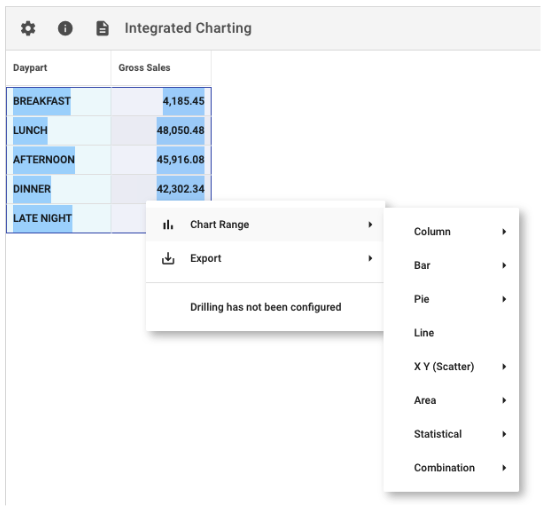
Task: Expand the Statistical submenu arrow
Action: pyautogui.click(x=504, y=434)
